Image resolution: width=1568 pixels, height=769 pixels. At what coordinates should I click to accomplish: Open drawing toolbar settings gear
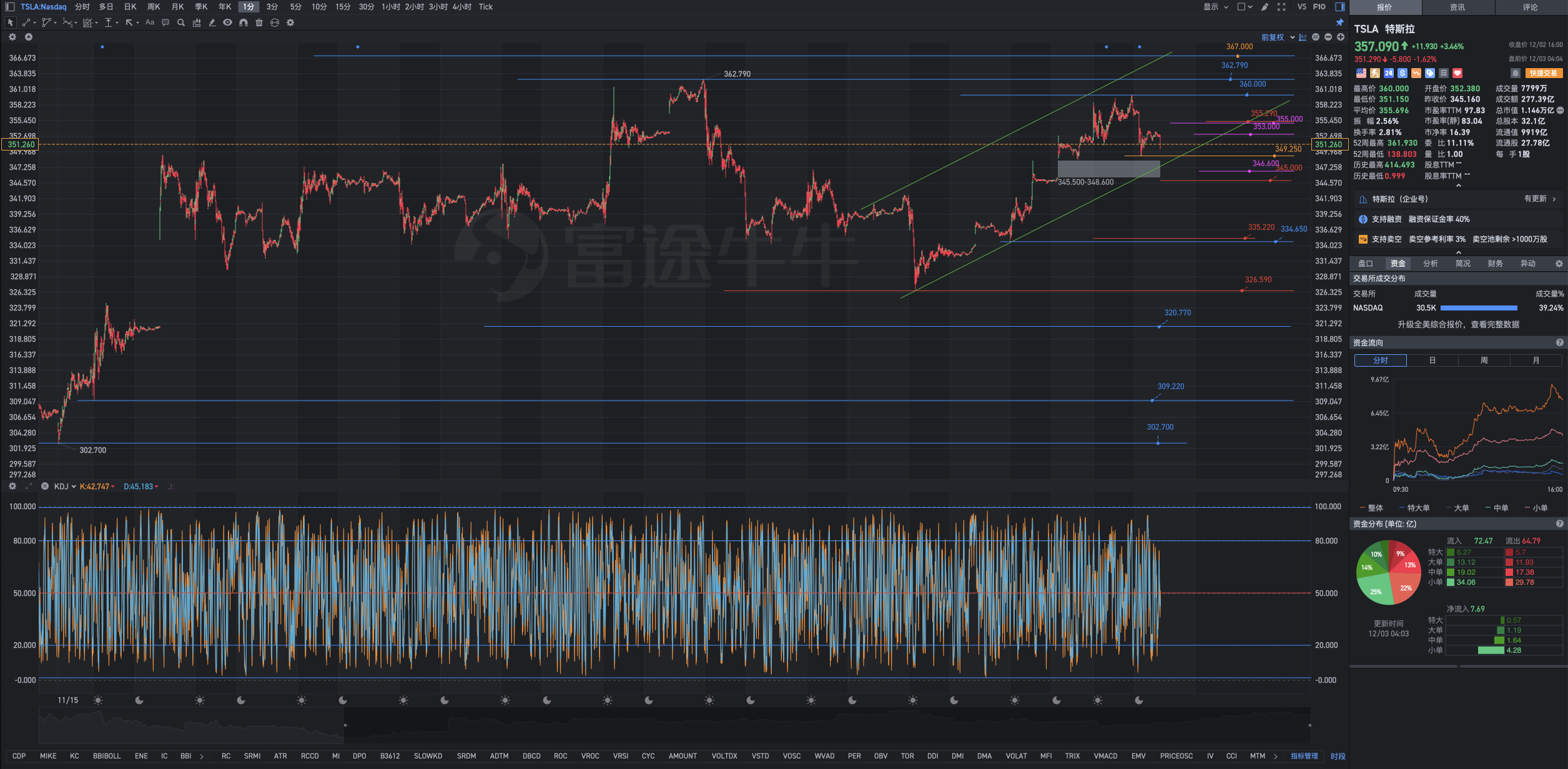290,22
